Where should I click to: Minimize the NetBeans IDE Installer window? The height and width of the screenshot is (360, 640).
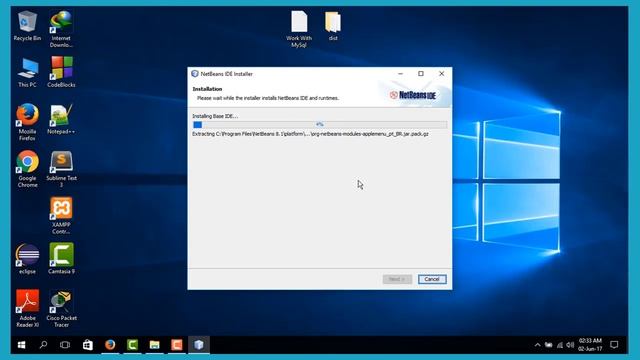400,73
